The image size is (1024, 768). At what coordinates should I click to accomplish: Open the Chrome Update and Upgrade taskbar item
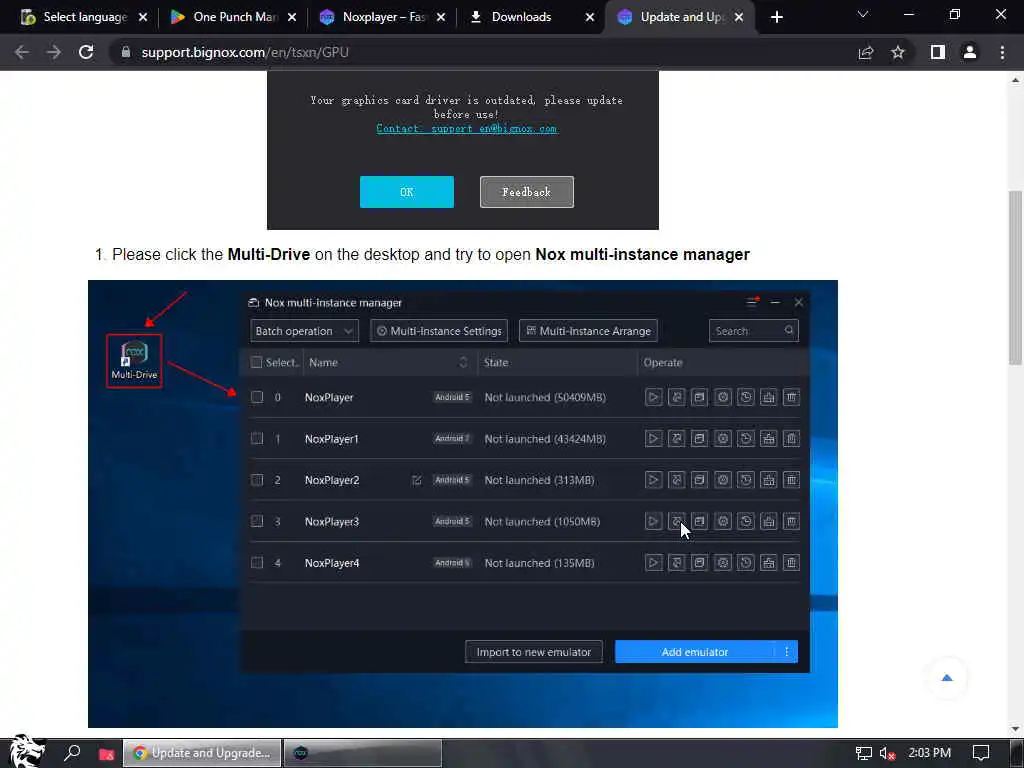pyautogui.click(x=202, y=753)
